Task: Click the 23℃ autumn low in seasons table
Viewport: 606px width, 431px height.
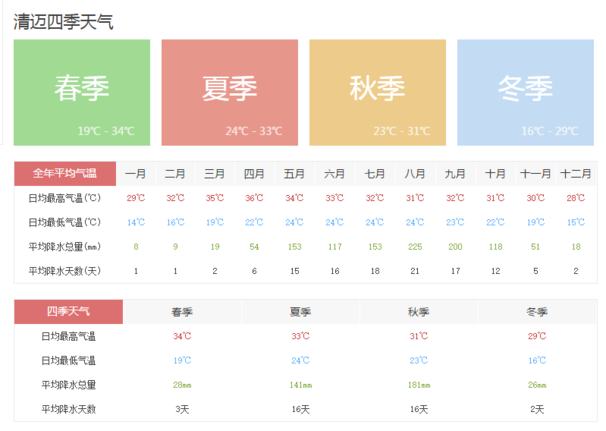Action: pyautogui.click(x=419, y=360)
